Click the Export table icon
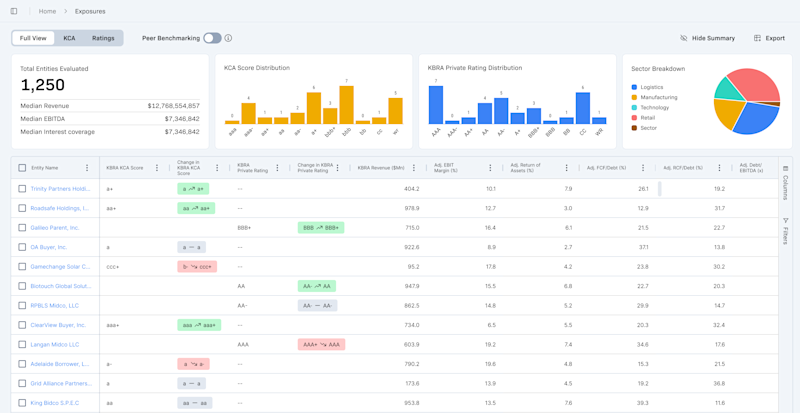Image resolution: width=800 pixels, height=413 pixels. pos(757,38)
